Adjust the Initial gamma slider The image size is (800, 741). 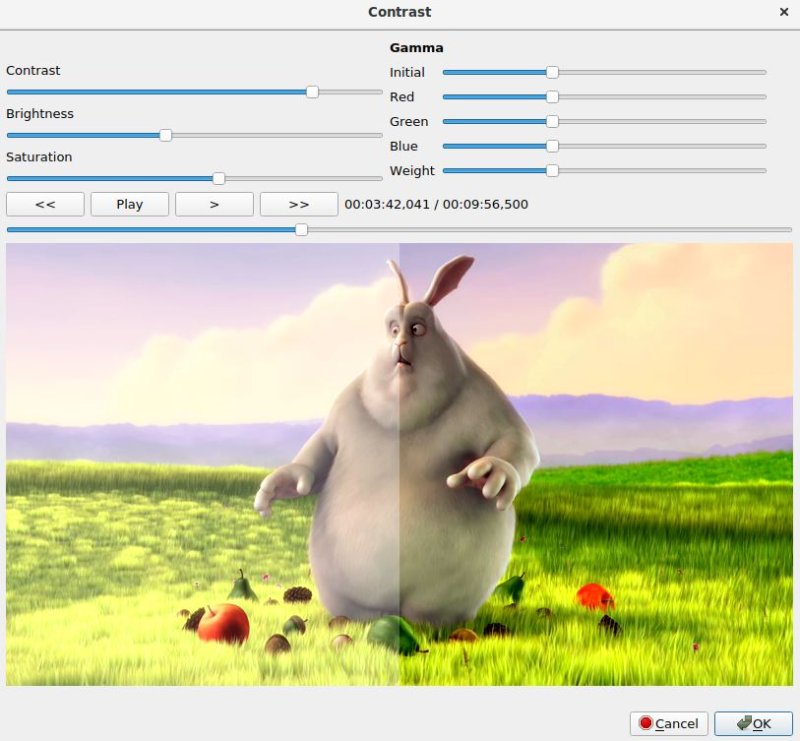pyautogui.click(x=553, y=71)
